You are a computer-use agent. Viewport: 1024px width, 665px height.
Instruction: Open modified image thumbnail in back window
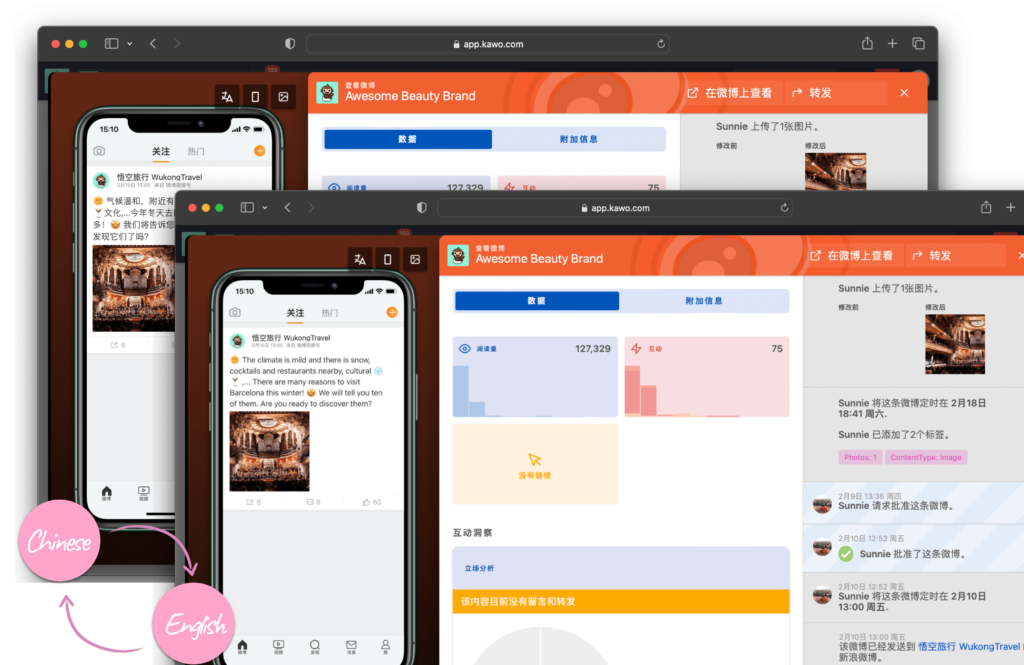[x=835, y=171]
